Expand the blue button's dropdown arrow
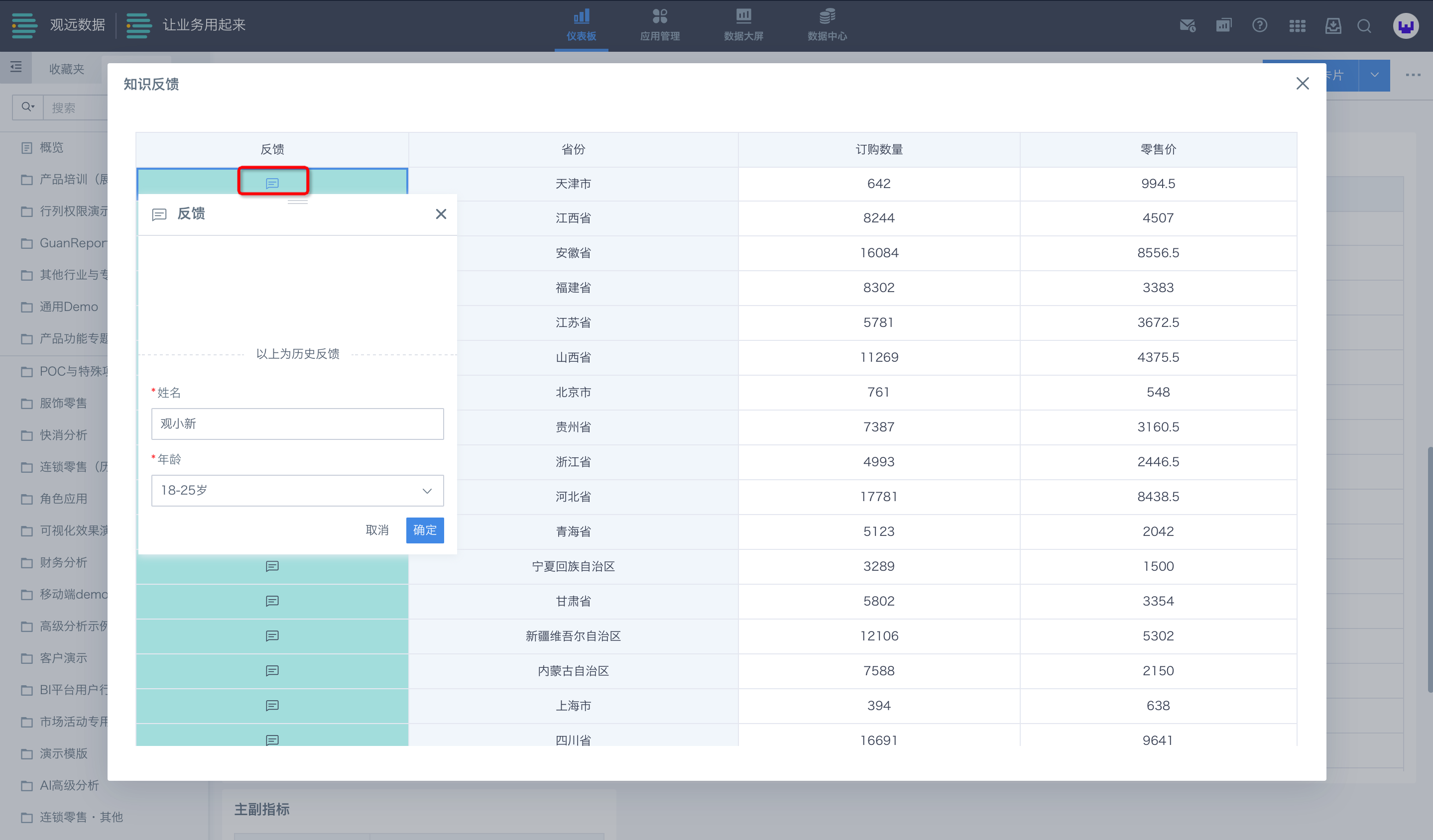This screenshot has width=1433, height=840. 1374,75
